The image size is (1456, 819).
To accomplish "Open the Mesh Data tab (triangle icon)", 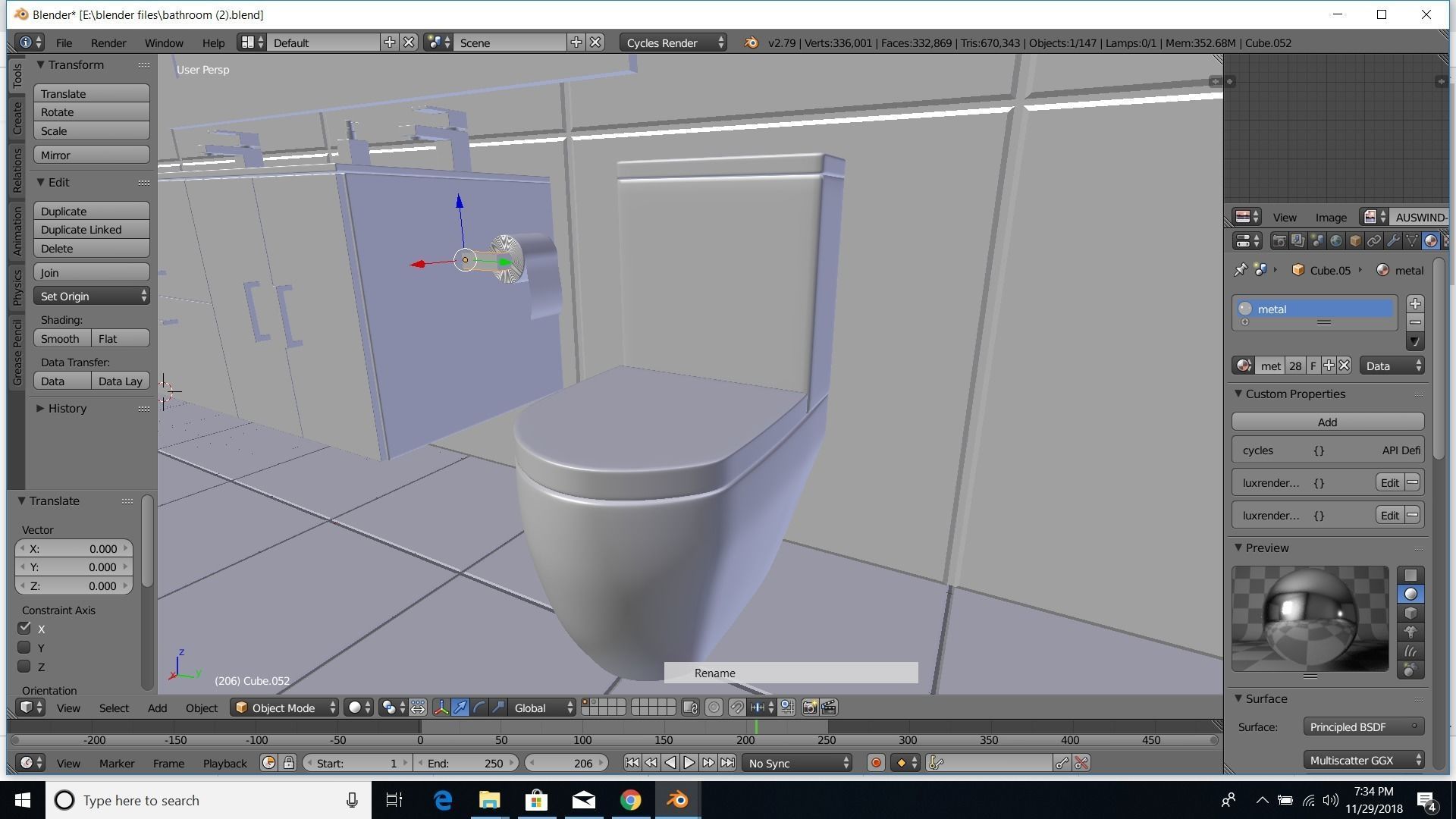I will click(x=1412, y=241).
